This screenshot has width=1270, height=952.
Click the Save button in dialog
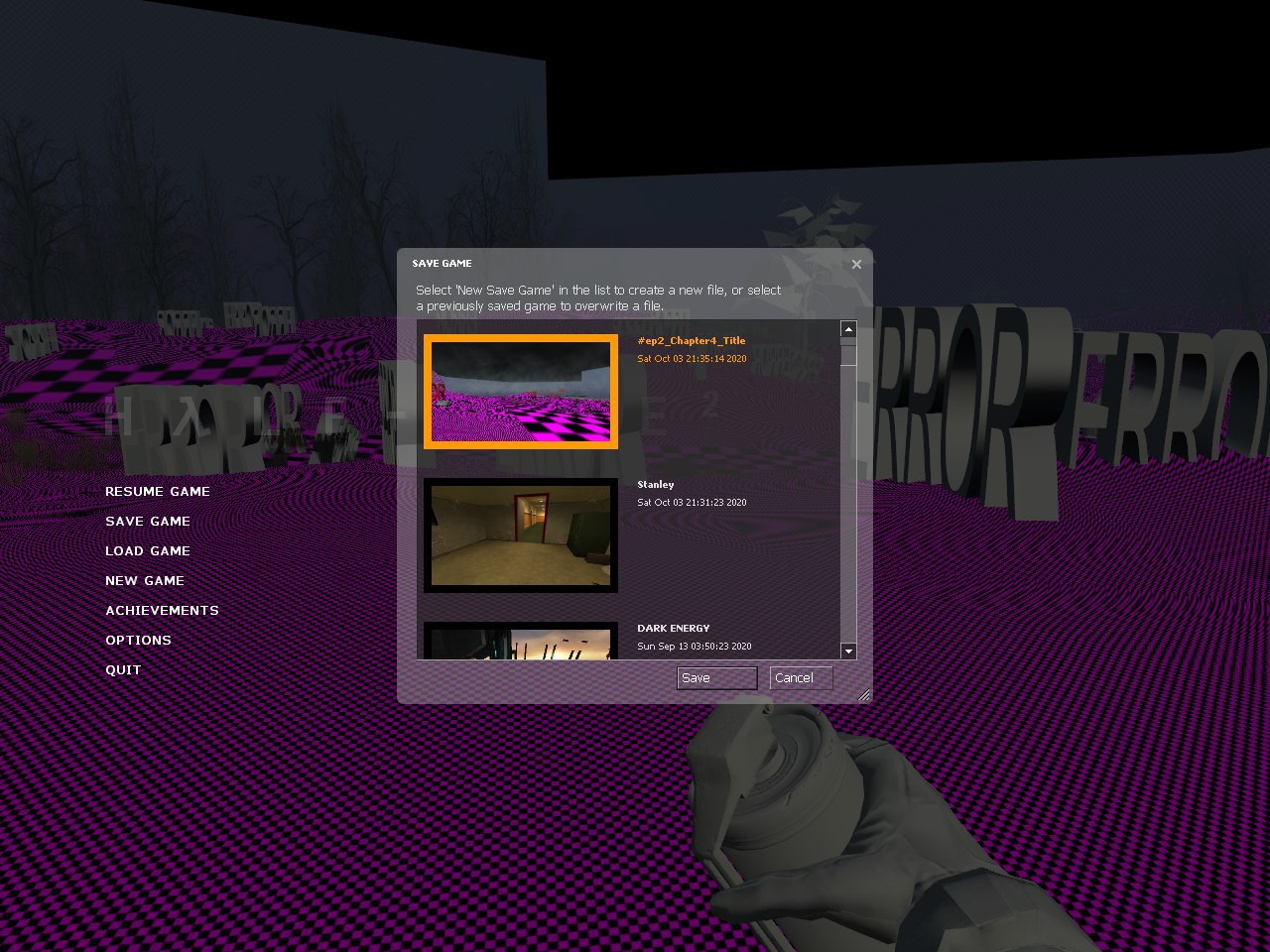click(717, 678)
